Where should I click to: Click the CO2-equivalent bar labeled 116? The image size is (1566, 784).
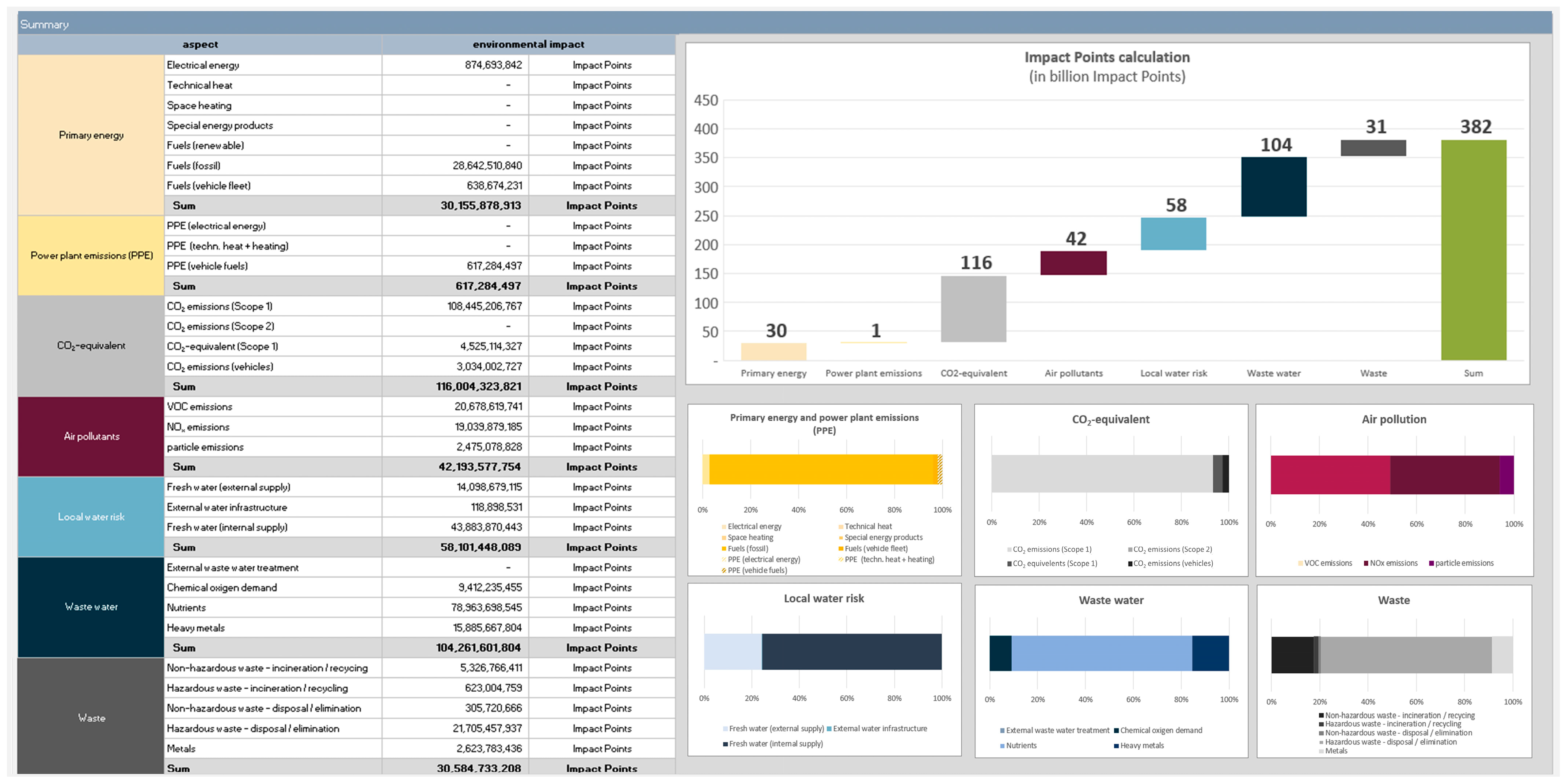[973, 309]
